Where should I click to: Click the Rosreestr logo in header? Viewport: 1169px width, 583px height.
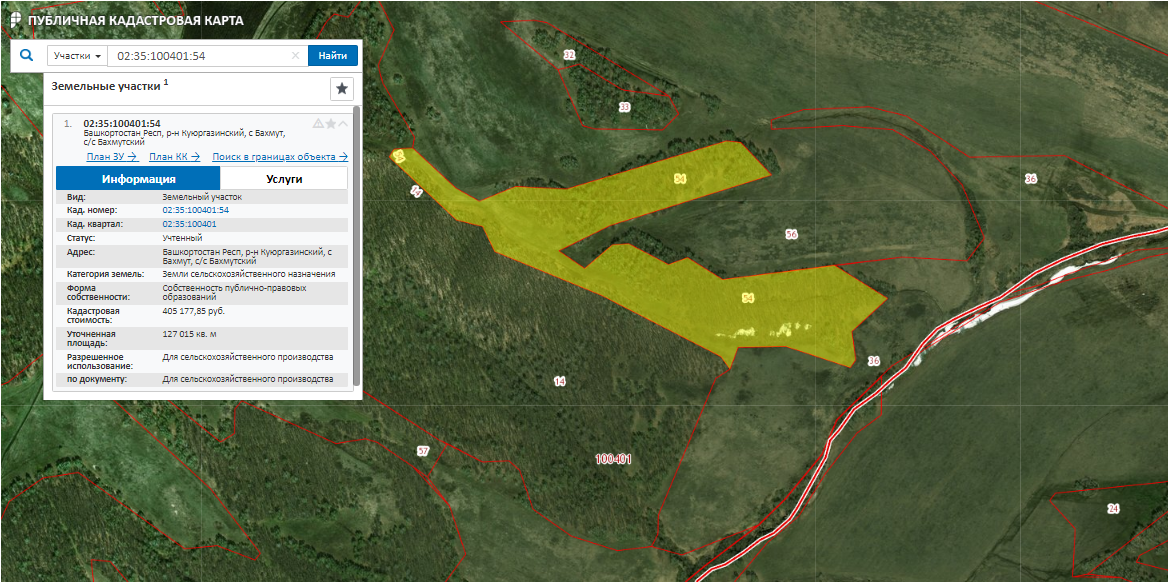(15, 20)
